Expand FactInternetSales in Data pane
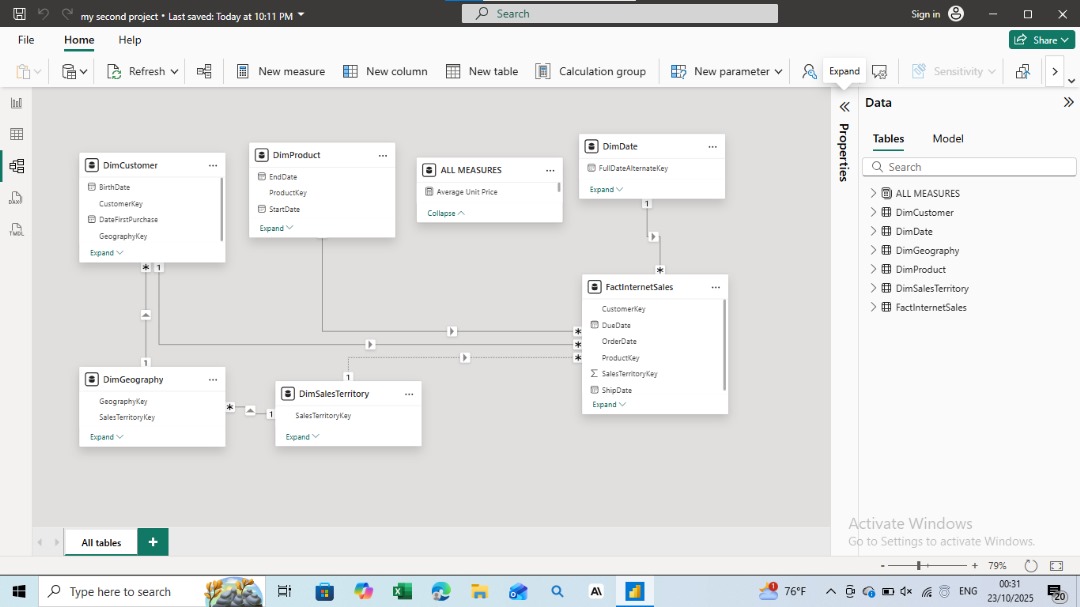The image size is (1080, 607). point(873,307)
